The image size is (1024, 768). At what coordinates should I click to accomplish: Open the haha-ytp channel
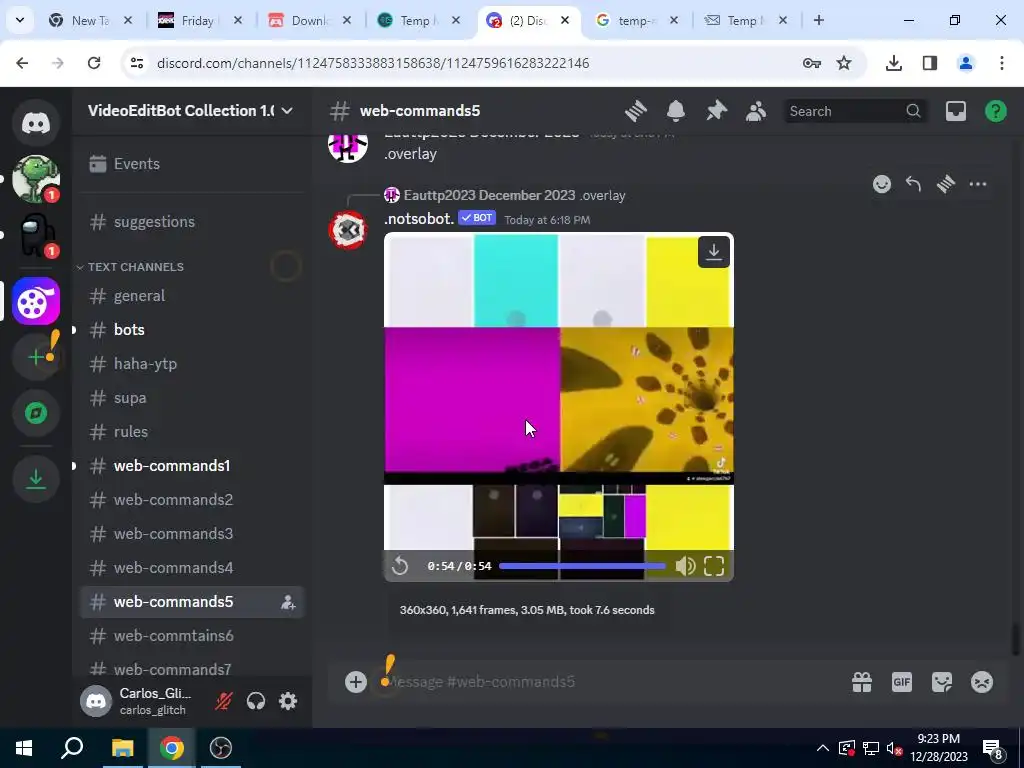[x=191, y=364]
